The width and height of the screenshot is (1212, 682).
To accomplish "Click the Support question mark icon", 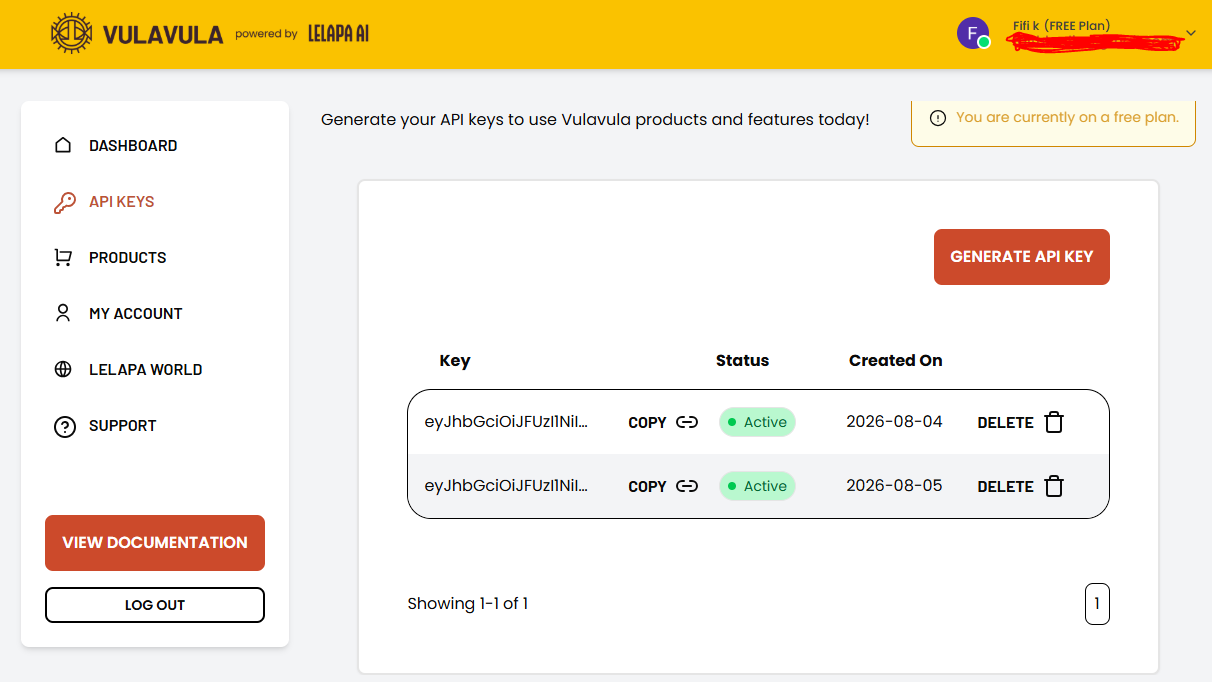I will click(x=64, y=427).
